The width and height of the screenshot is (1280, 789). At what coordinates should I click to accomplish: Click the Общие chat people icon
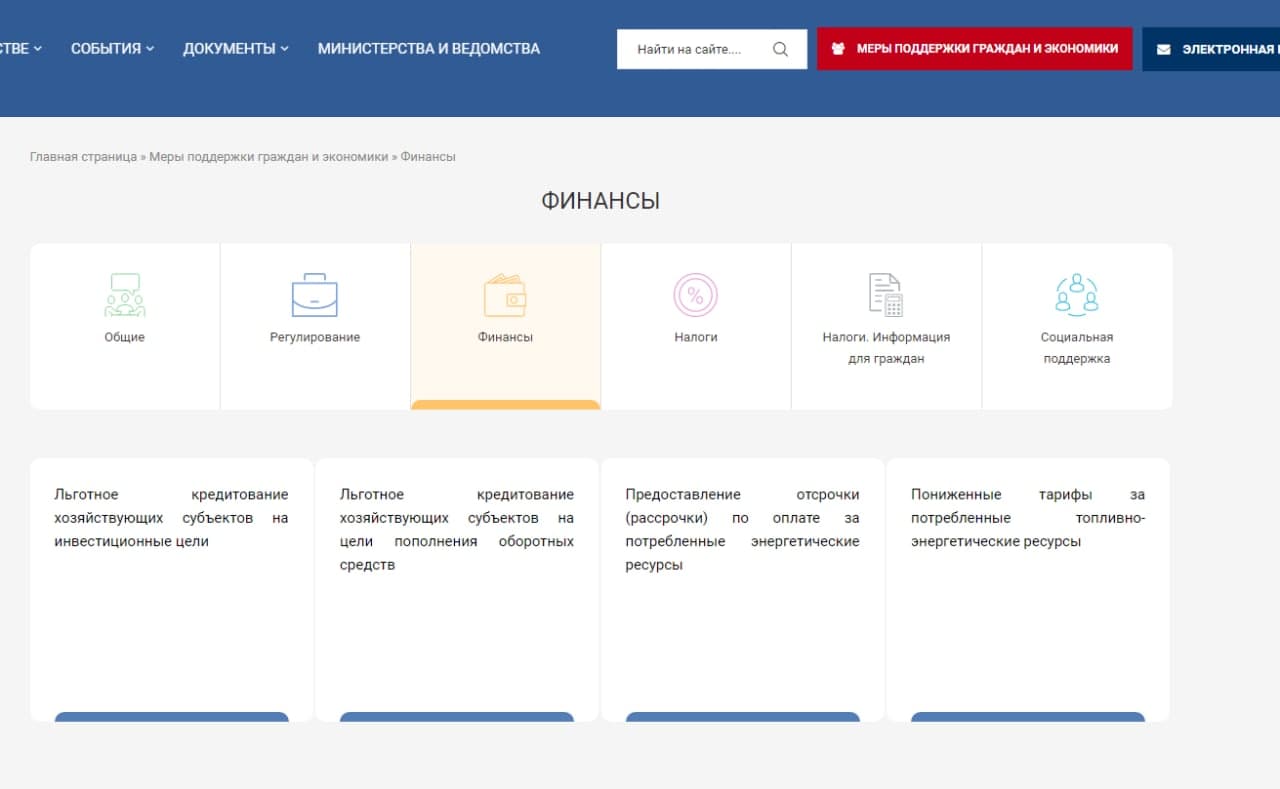tap(125, 295)
